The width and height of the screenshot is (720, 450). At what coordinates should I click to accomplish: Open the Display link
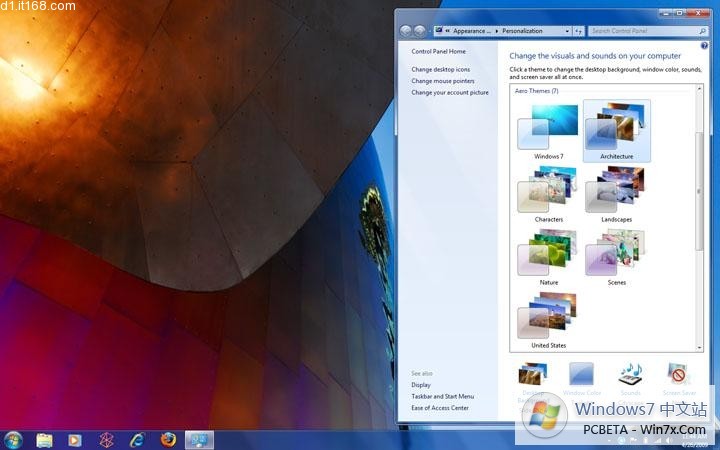click(421, 385)
